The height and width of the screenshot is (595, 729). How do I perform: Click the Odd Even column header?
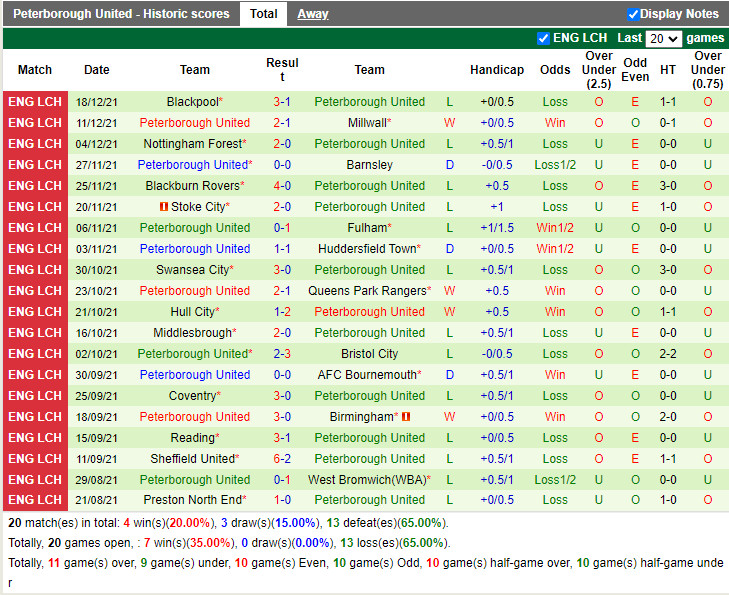point(635,70)
